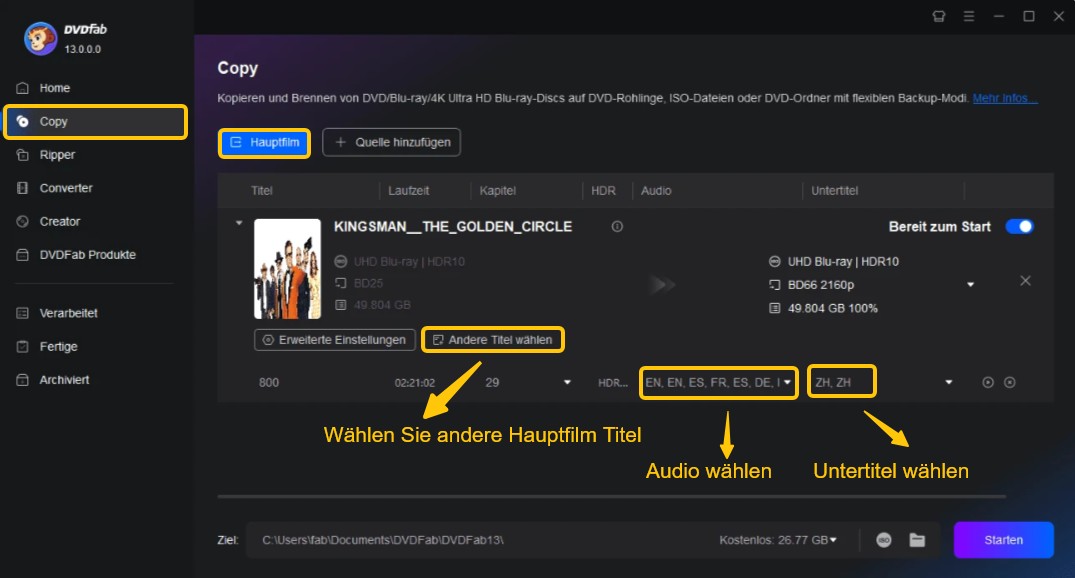Click Quelle hinzufügen button
Viewport: 1075px width, 578px height.
pyautogui.click(x=391, y=143)
